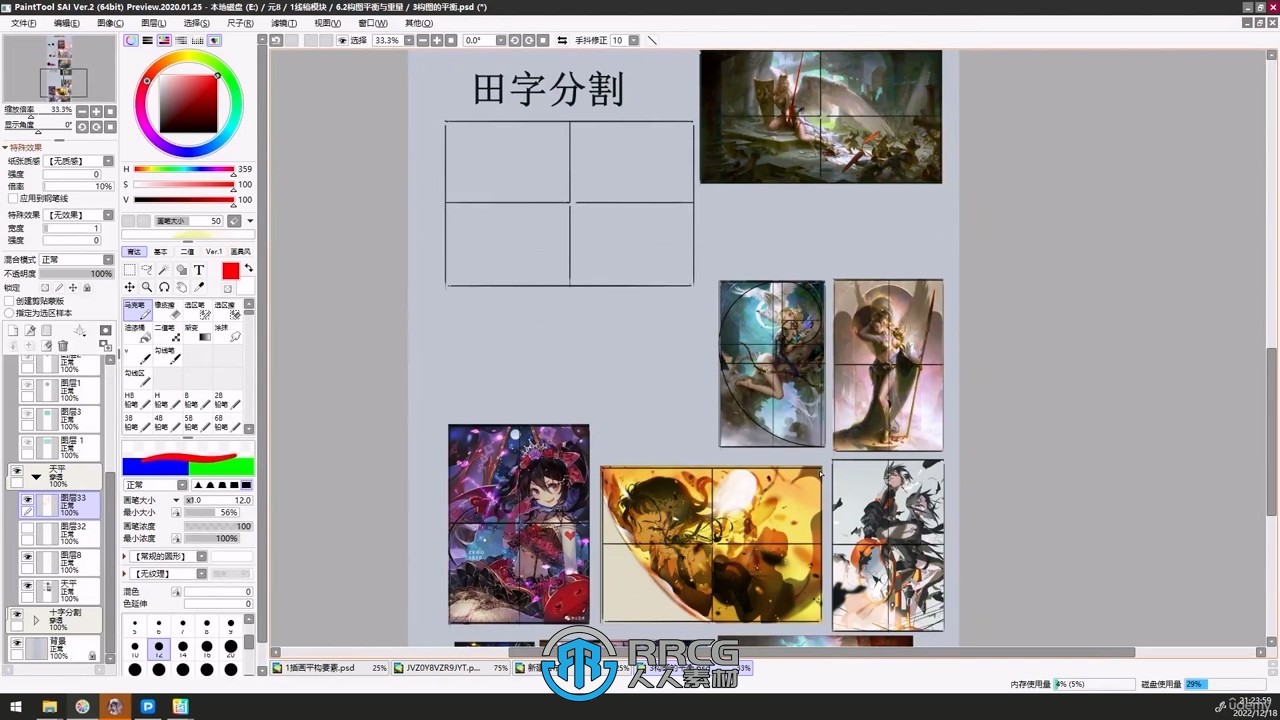Adjust the H hue slider
The image size is (1280, 720).
click(x=184, y=169)
